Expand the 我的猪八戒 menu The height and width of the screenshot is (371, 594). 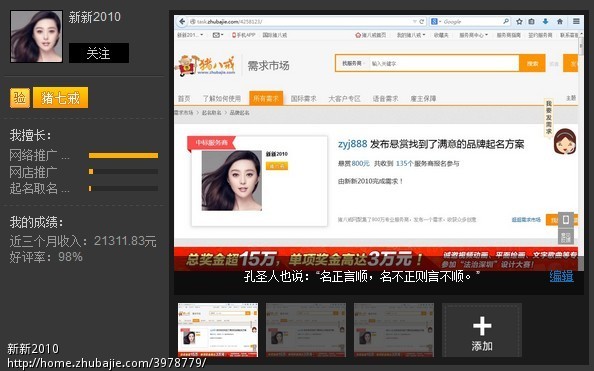point(411,35)
